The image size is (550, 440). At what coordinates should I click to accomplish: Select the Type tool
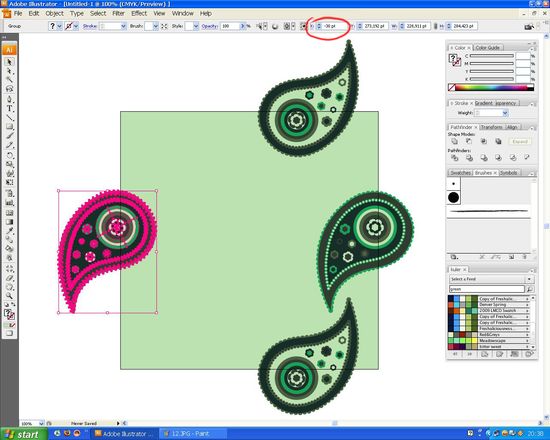[x=9, y=108]
